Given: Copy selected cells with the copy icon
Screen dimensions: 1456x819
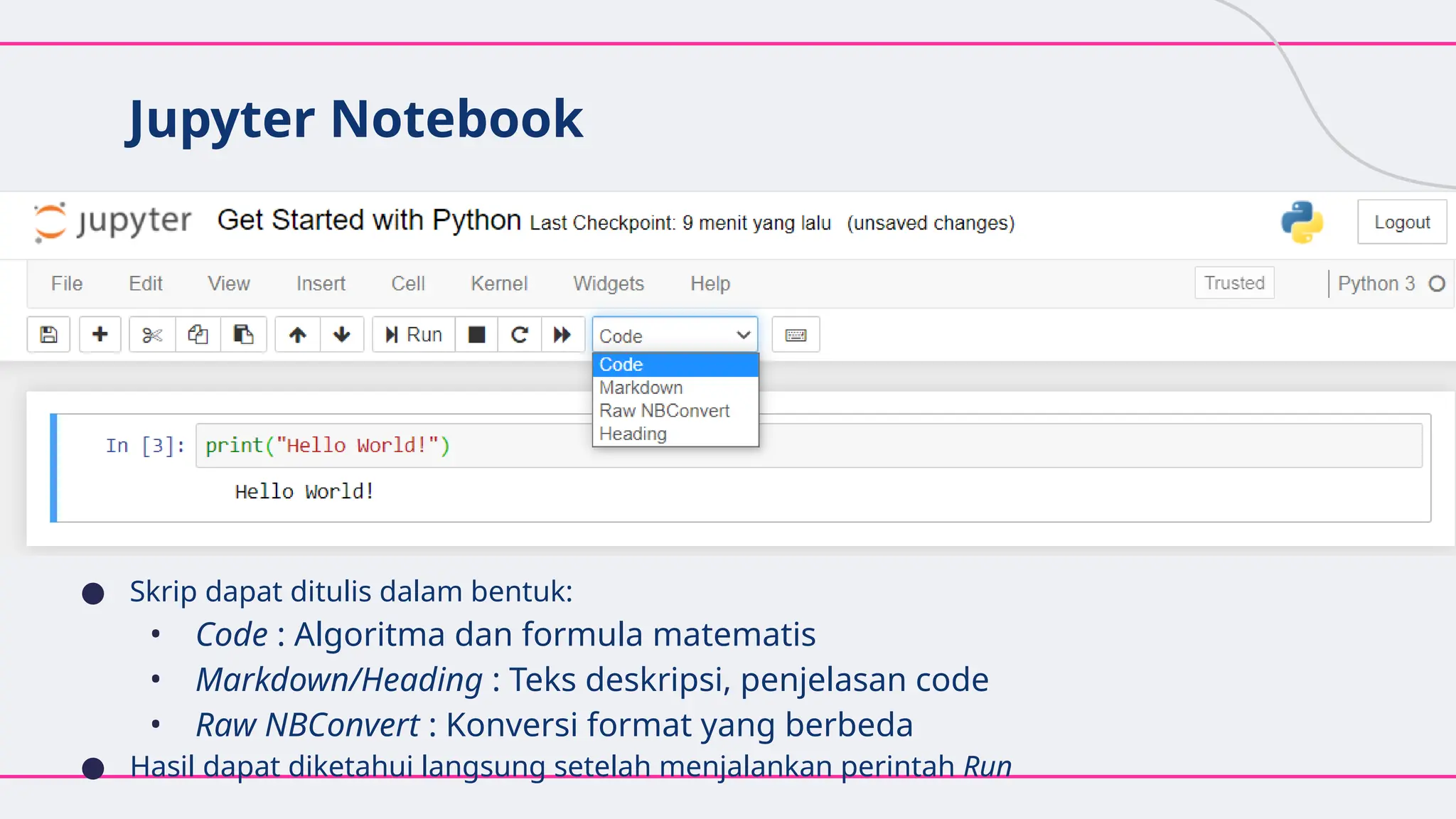Looking at the screenshot, I should (x=198, y=334).
